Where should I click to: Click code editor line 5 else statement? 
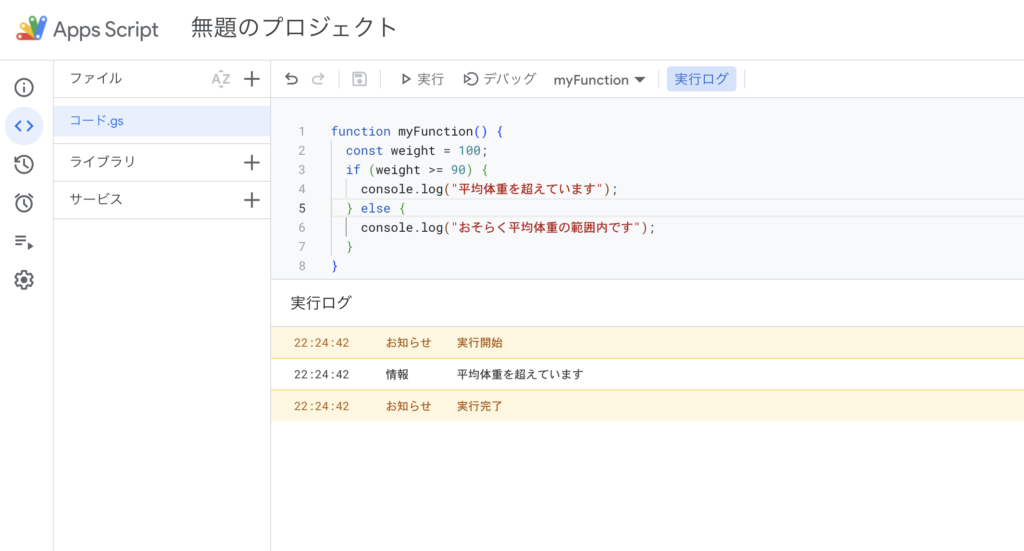point(376,208)
